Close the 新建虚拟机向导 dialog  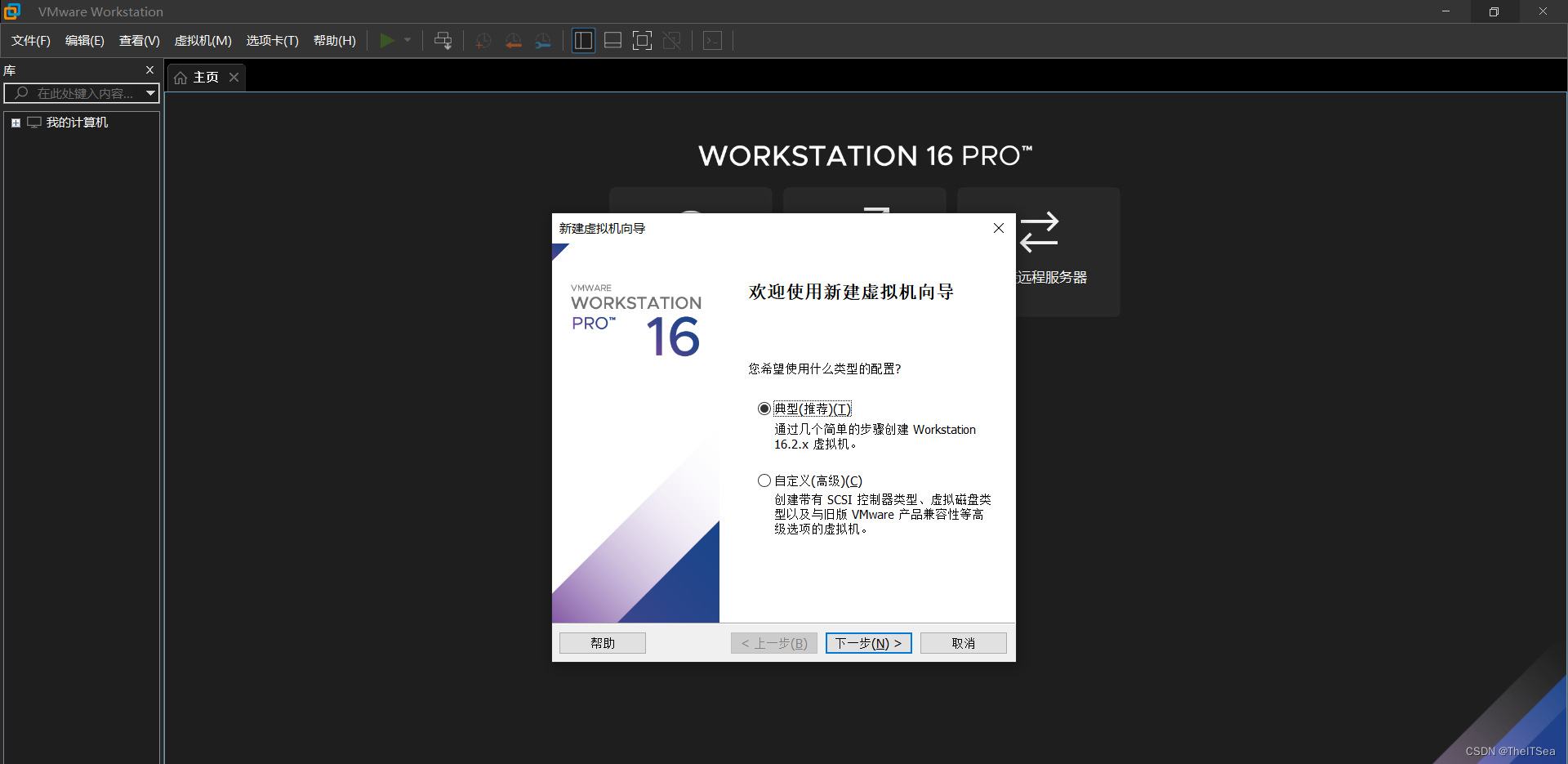tap(999, 228)
